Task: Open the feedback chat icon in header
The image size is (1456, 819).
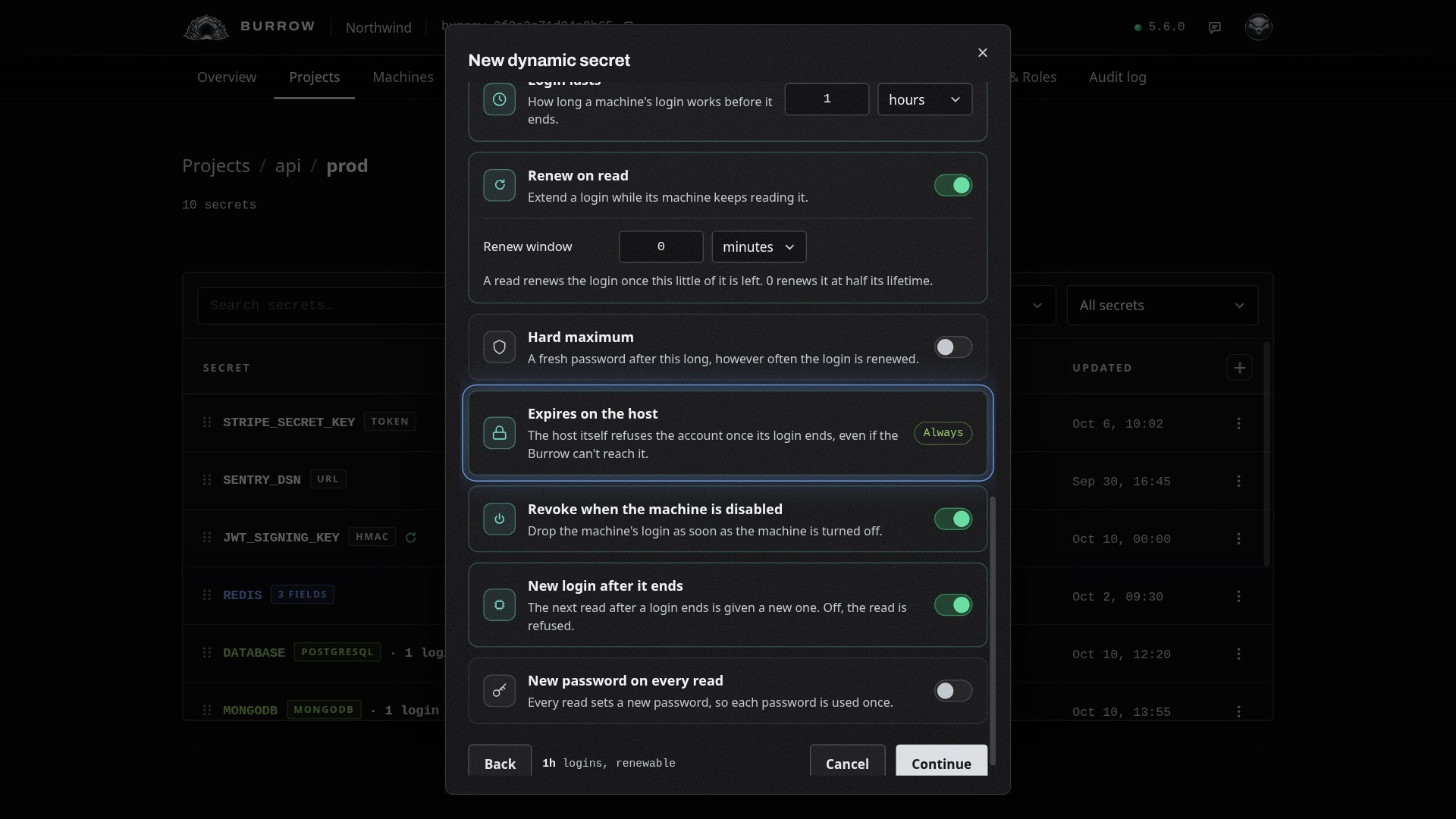Action: [1215, 27]
